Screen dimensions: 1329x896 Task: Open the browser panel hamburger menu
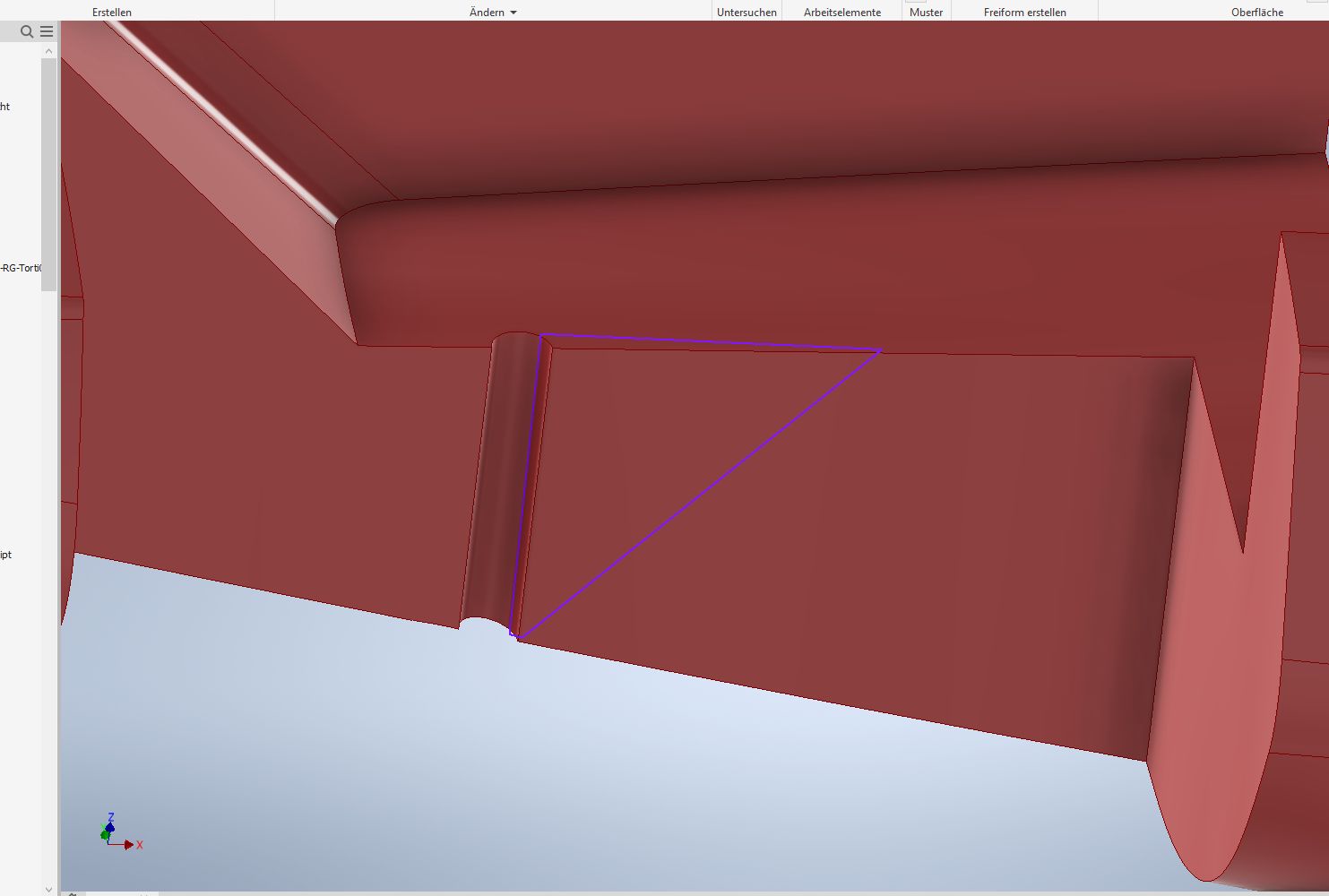point(47,31)
